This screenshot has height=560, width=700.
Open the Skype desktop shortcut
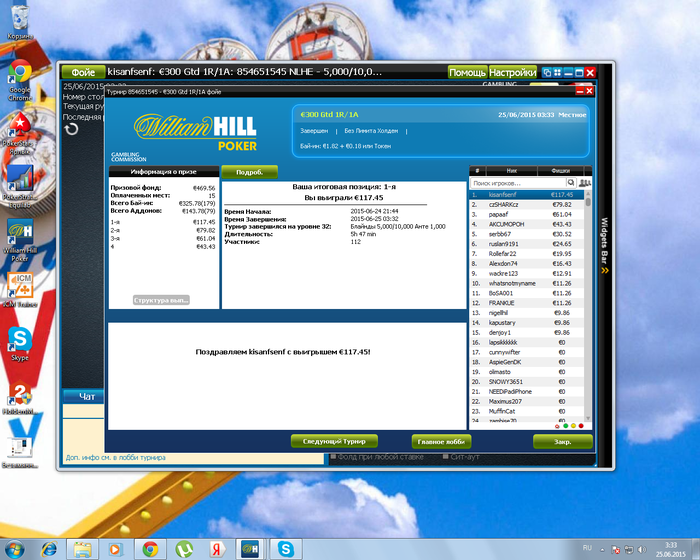click(x=20, y=343)
